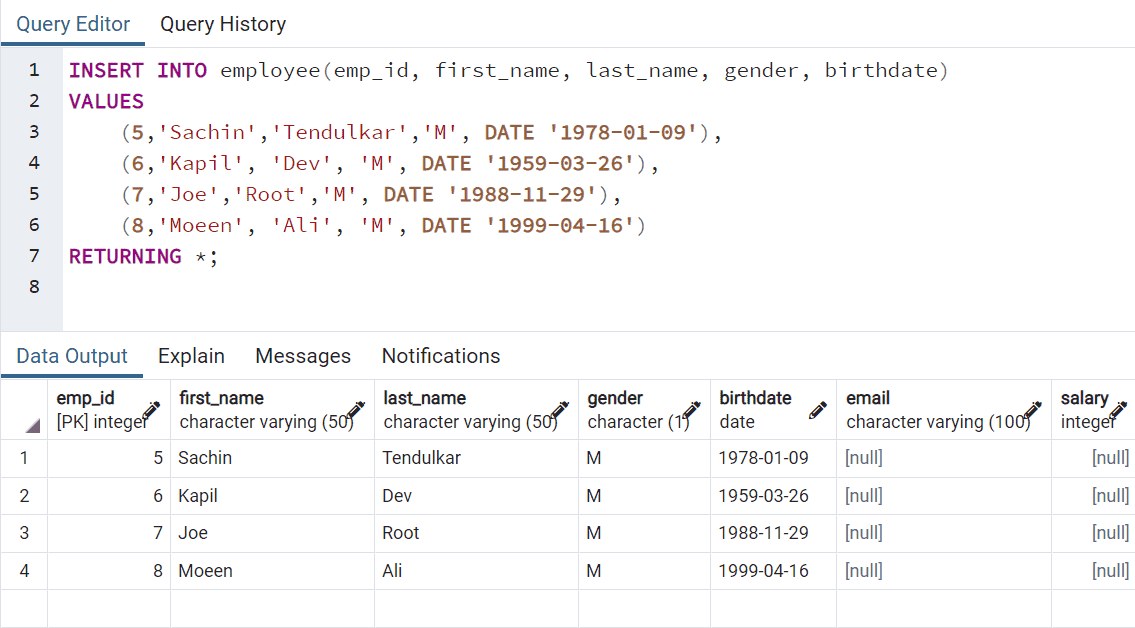
Task: Switch to the Query History tab
Action: [222, 24]
